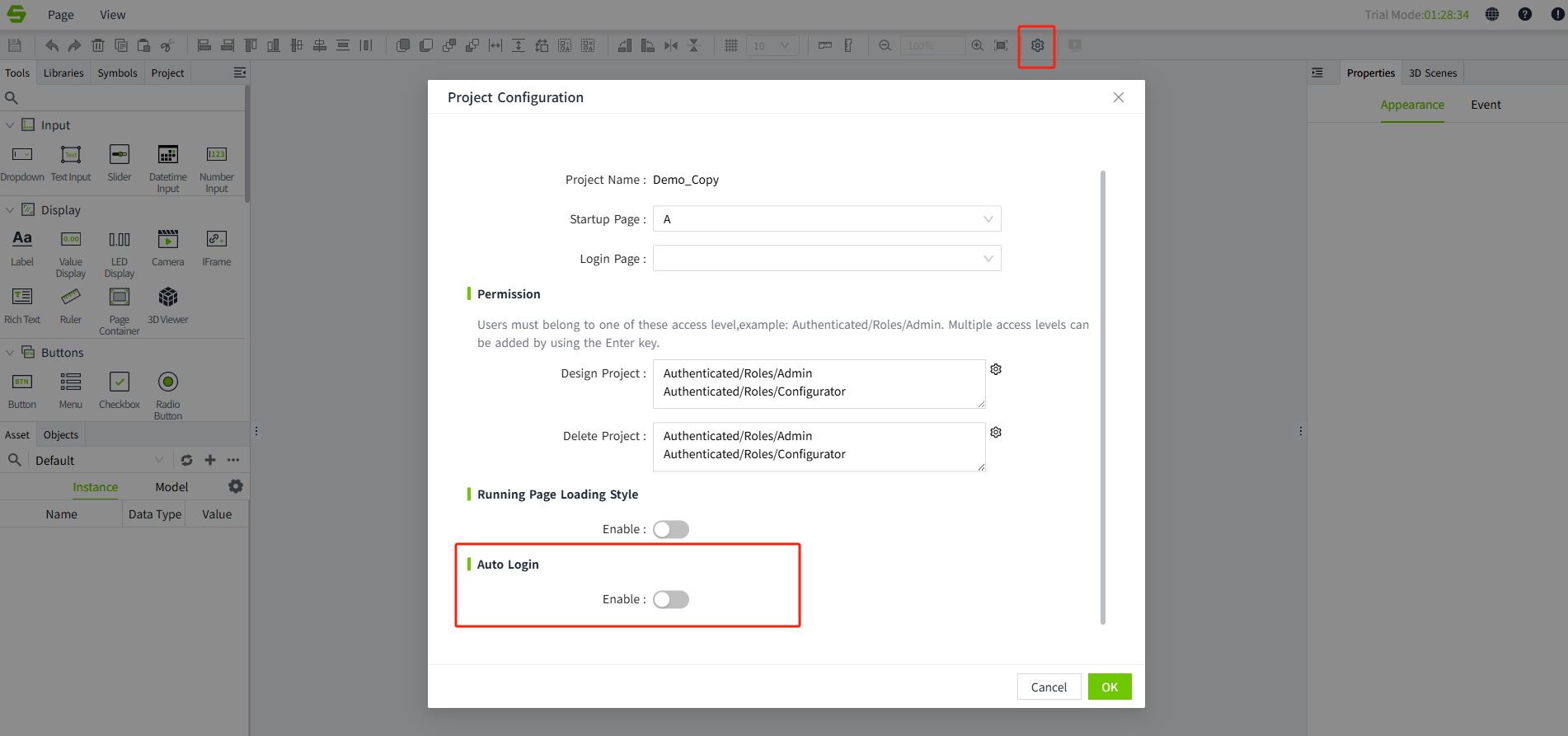Viewport: 1568px width, 736px height.
Task: Toggle Running Page Loading Style enable switch
Action: coord(670,529)
